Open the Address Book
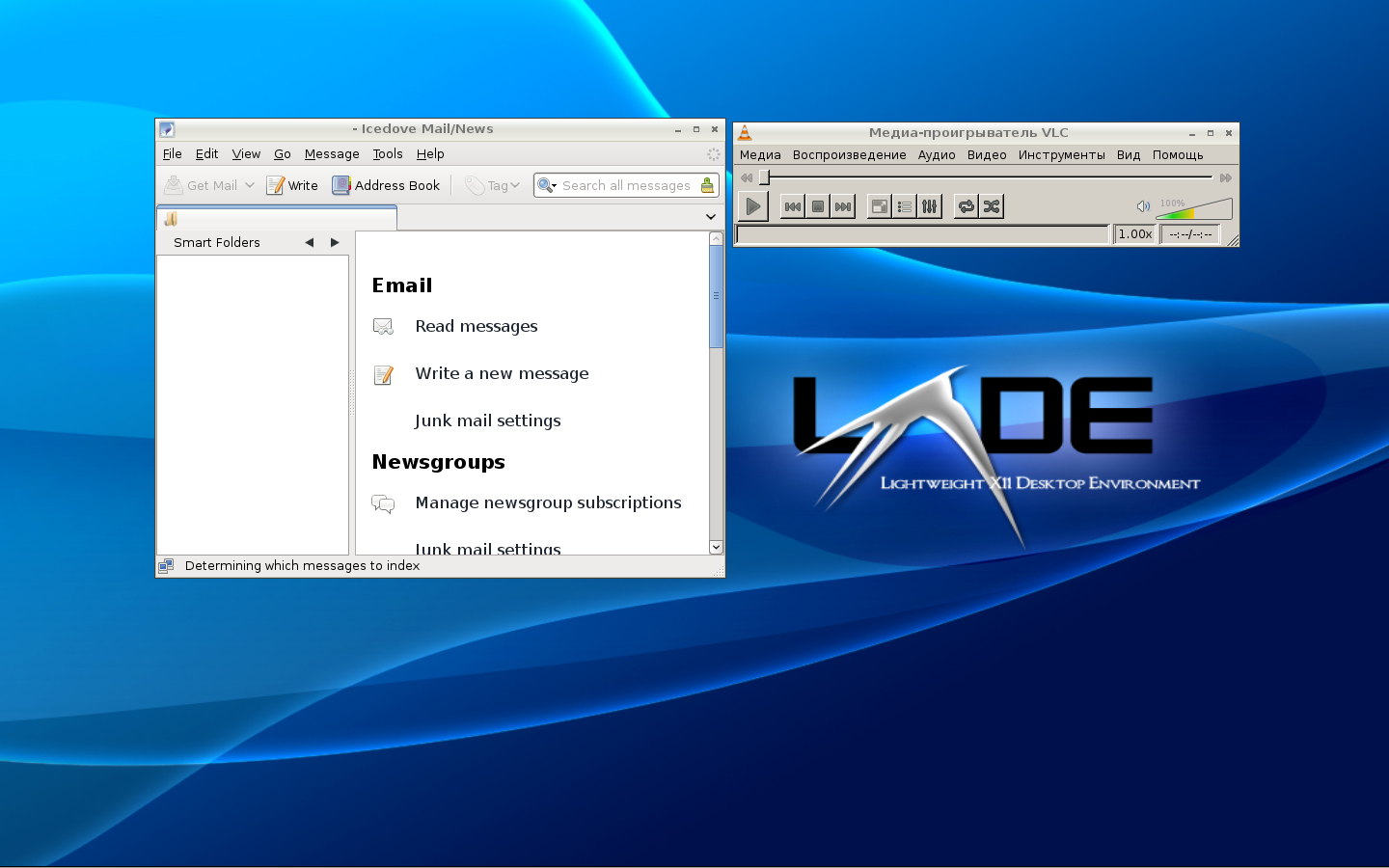The height and width of the screenshot is (868, 1389). 386,185
